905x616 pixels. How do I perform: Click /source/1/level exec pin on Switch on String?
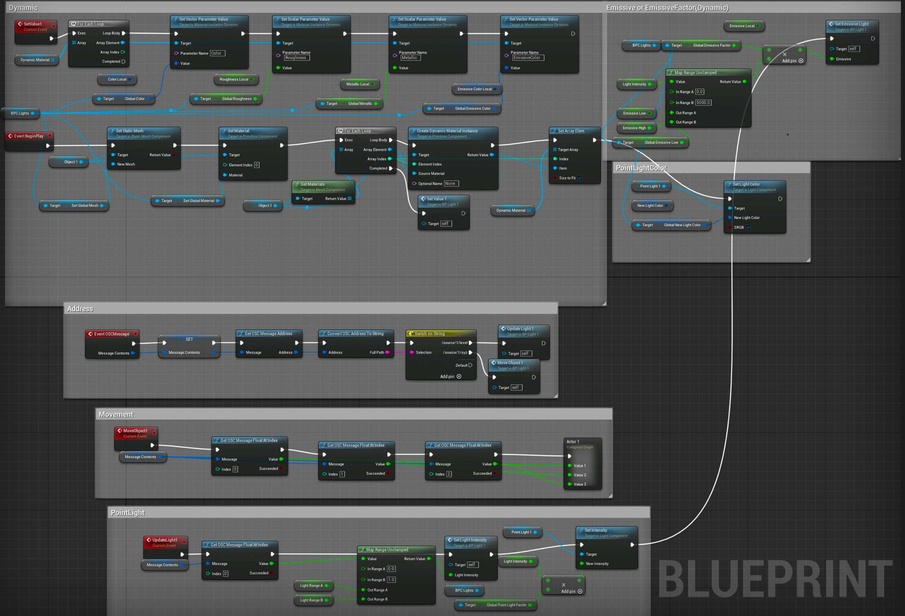tap(470, 343)
